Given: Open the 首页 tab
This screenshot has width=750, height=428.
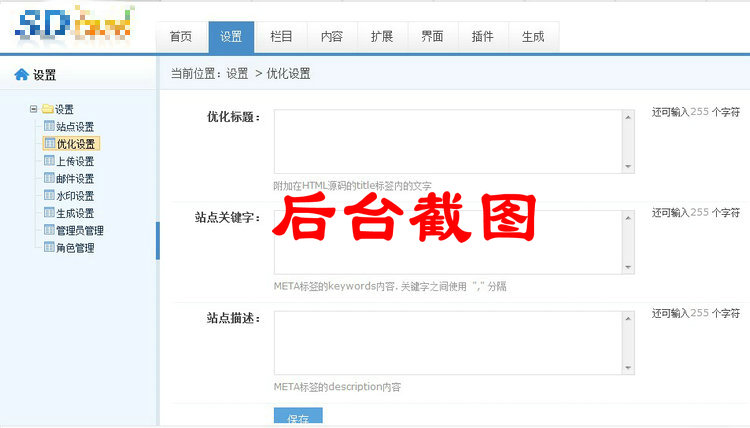Looking at the screenshot, I should pyautogui.click(x=181, y=37).
